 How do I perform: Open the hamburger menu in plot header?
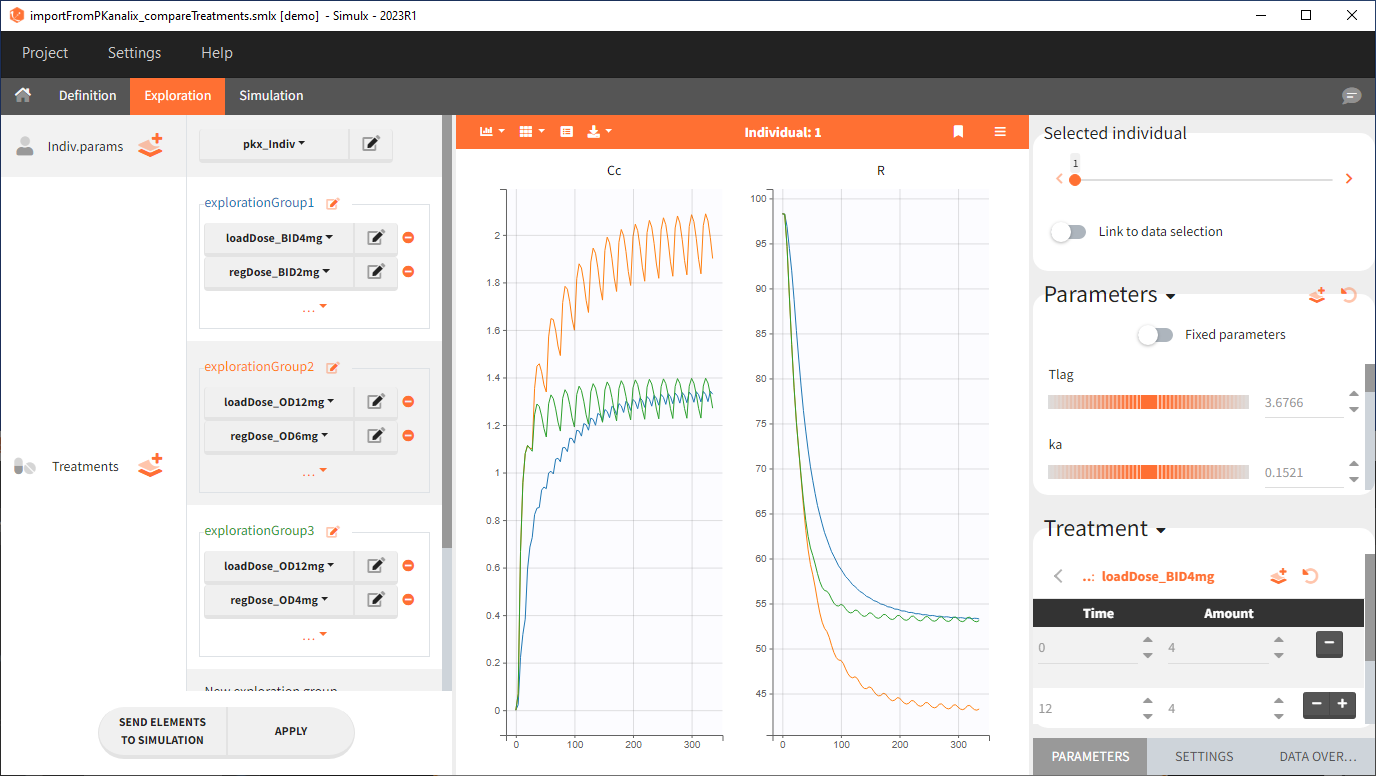(x=1000, y=132)
